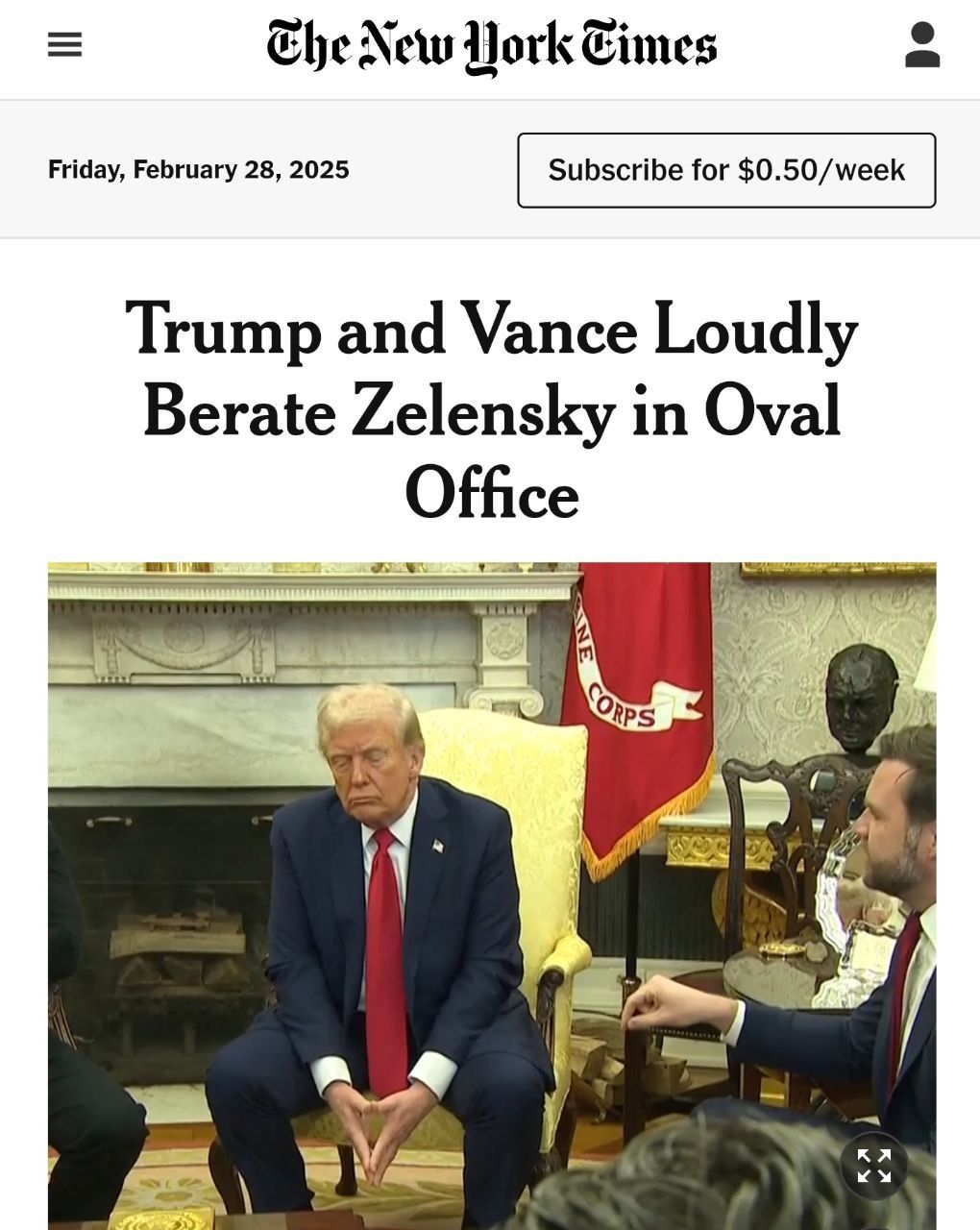The image size is (980, 1230).
Task: Open the user account icon
Action: [921, 45]
